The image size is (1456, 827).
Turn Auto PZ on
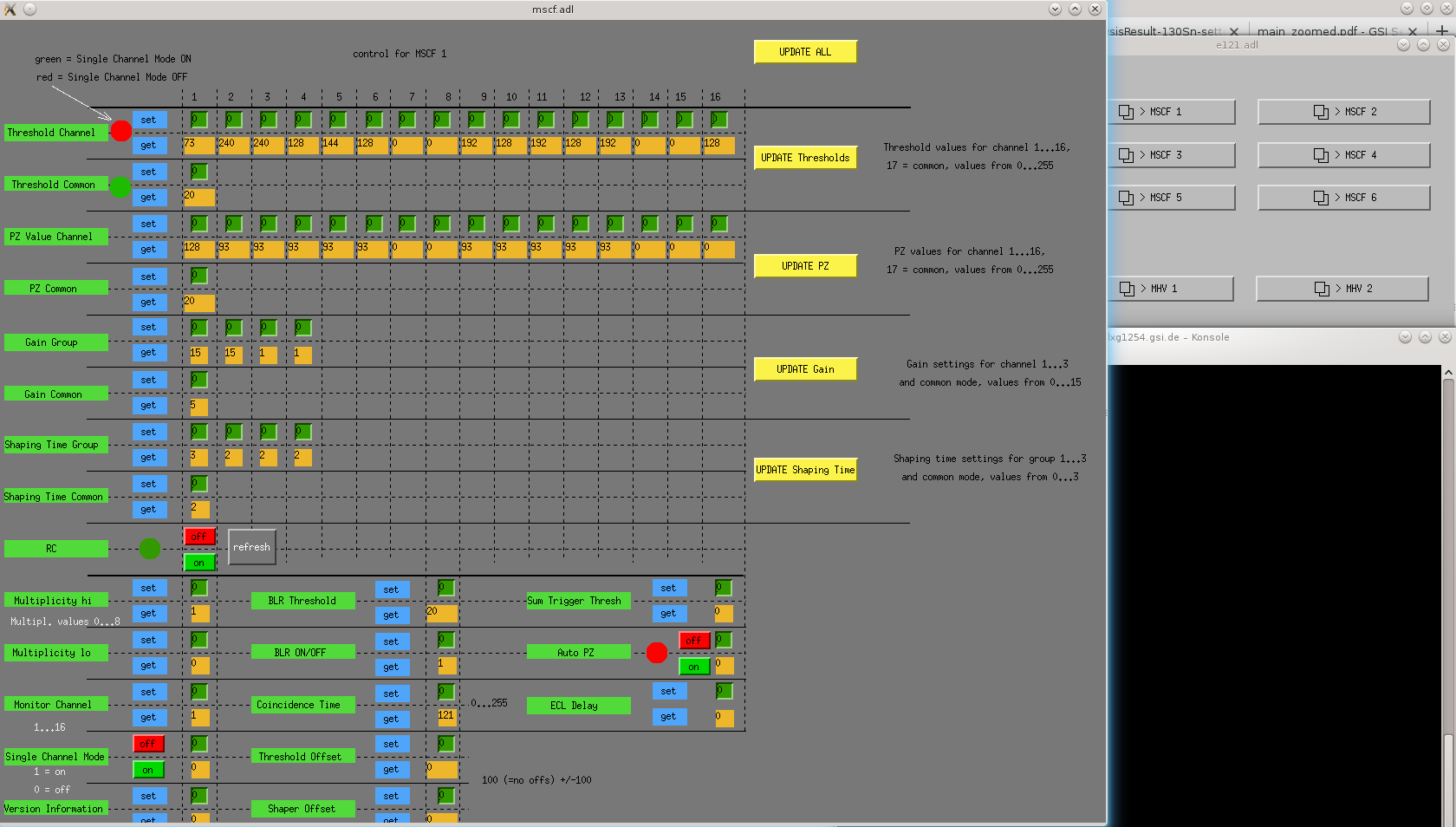click(693, 667)
